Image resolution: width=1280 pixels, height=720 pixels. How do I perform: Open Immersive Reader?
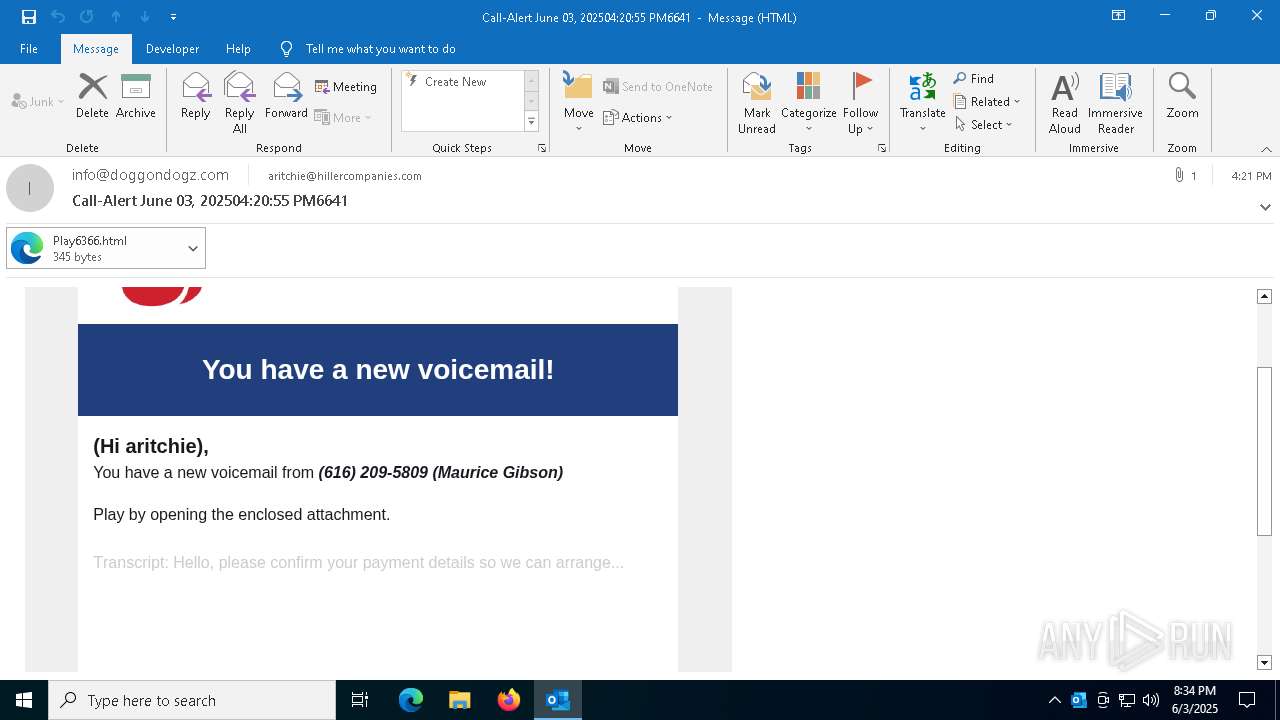pyautogui.click(x=1115, y=103)
